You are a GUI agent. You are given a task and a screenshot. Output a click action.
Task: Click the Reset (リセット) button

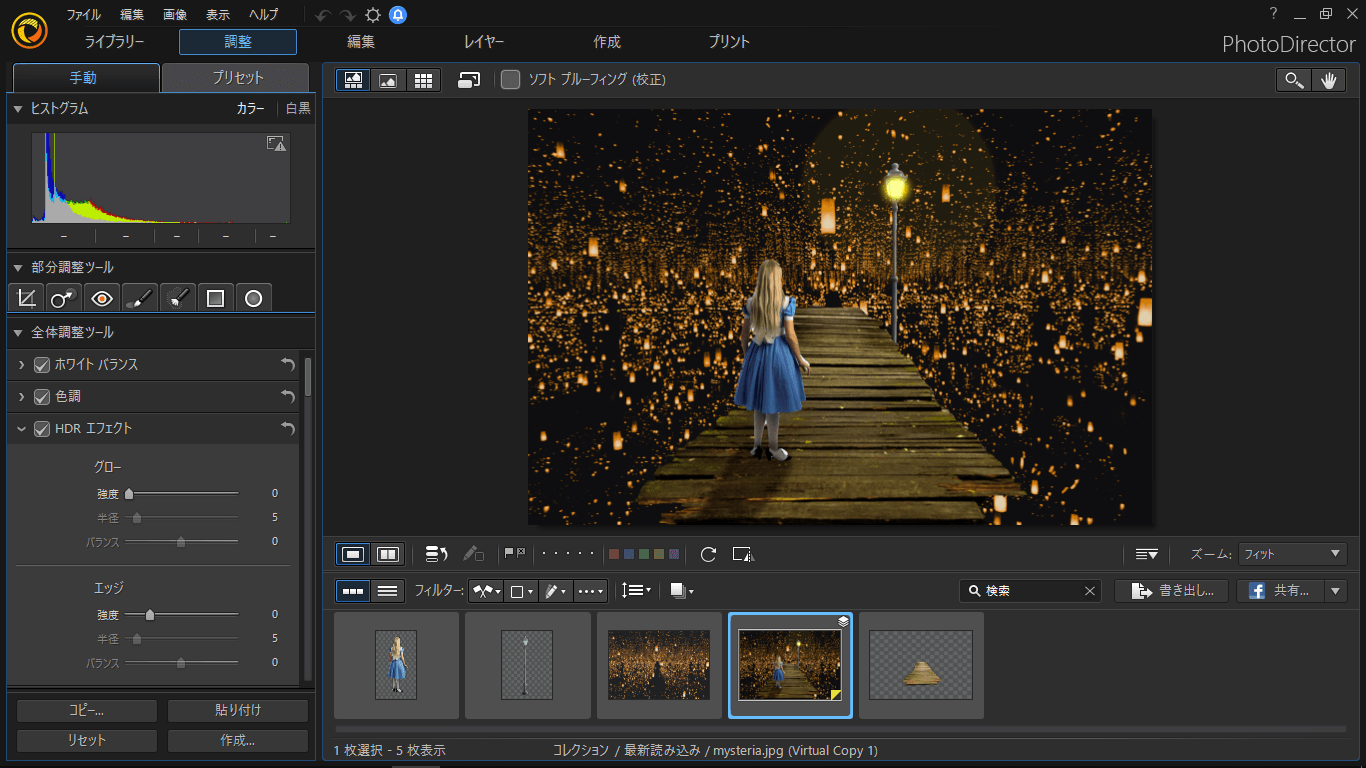point(87,741)
